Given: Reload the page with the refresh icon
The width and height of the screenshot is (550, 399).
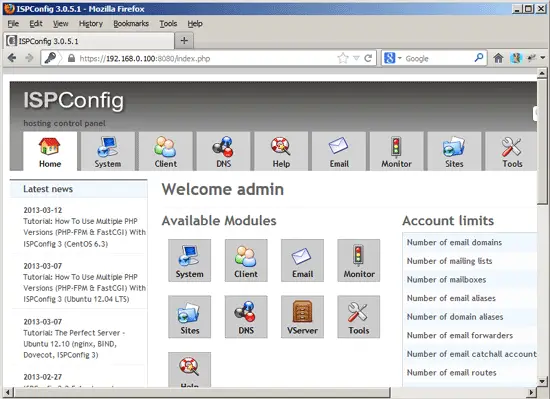Looking at the screenshot, I should click(x=368, y=58).
